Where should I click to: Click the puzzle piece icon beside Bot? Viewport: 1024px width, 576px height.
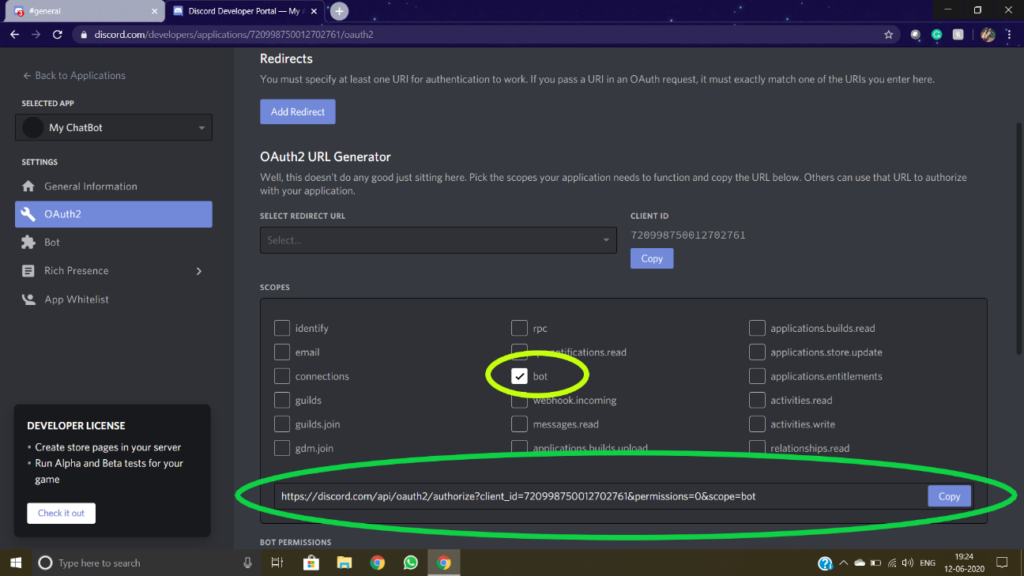[x=28, y=242]
